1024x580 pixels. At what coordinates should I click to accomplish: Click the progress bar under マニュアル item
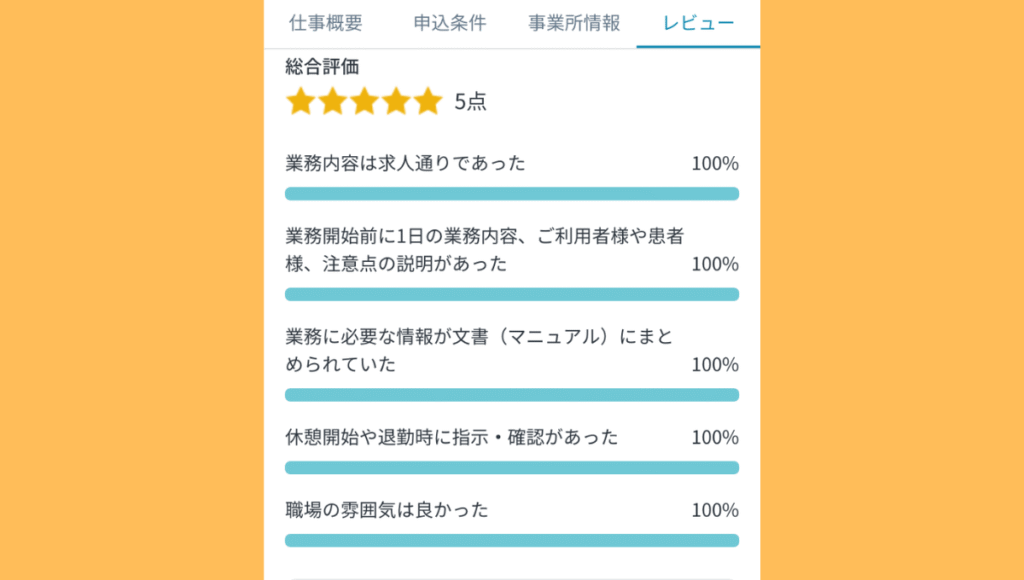coord(512,394)
